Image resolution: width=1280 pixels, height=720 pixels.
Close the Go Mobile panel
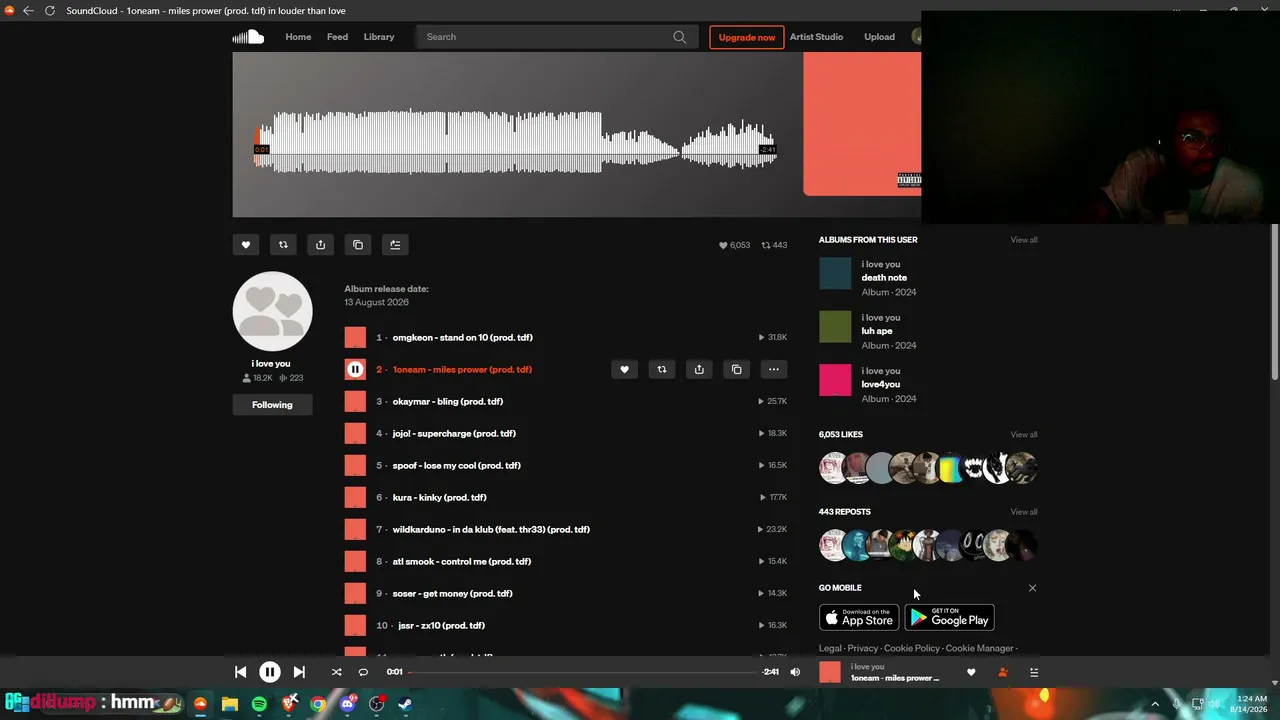coord(1032,588)
